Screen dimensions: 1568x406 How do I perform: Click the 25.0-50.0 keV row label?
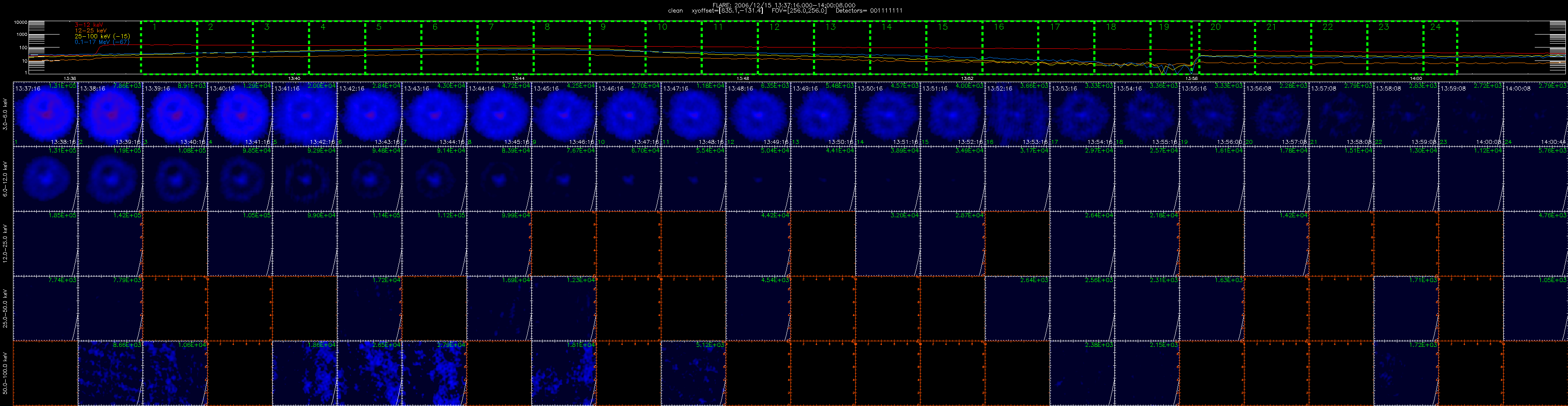(x=6, y=308)
